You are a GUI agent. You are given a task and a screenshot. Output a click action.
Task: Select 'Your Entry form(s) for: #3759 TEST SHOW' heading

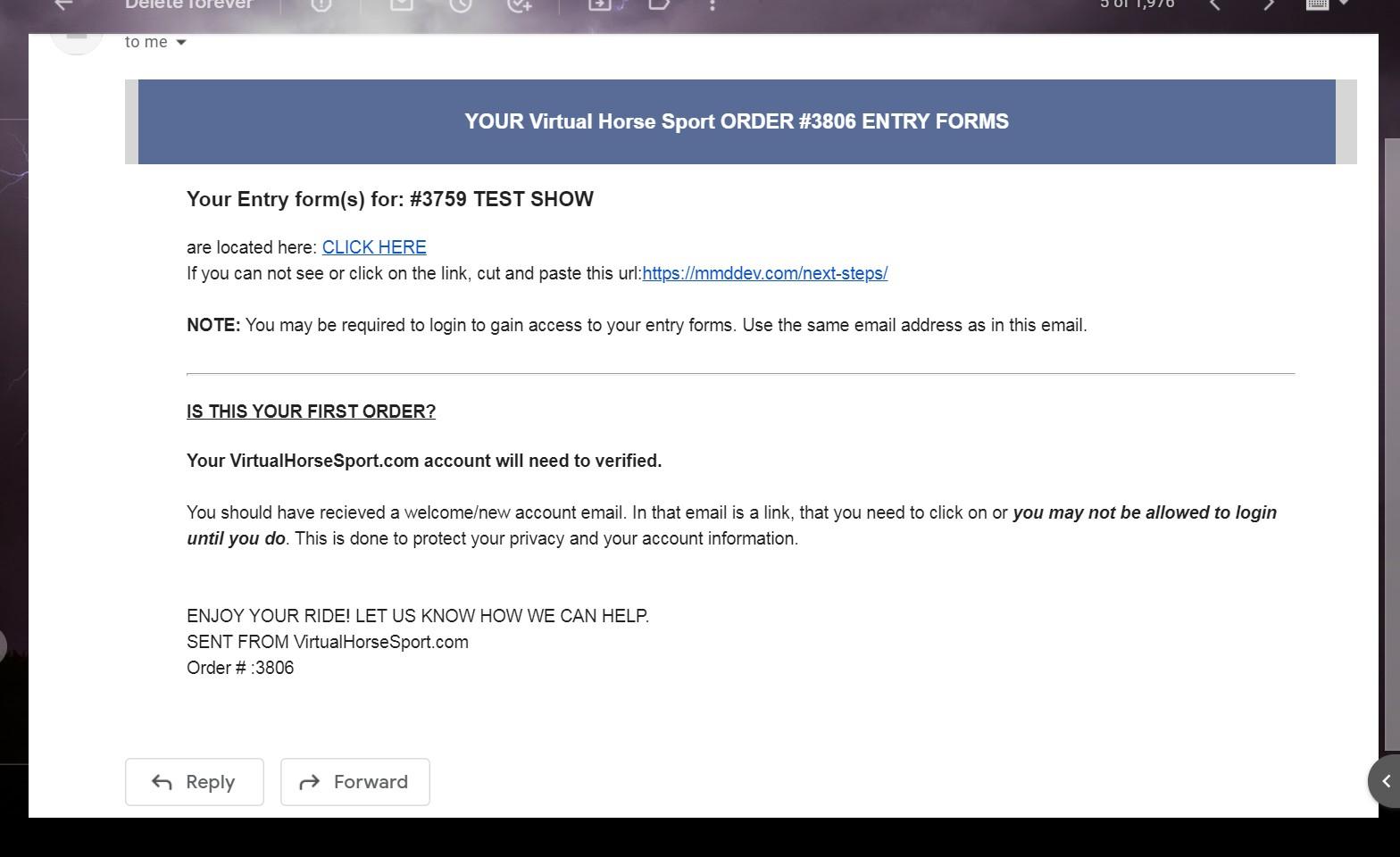[390, 199]
